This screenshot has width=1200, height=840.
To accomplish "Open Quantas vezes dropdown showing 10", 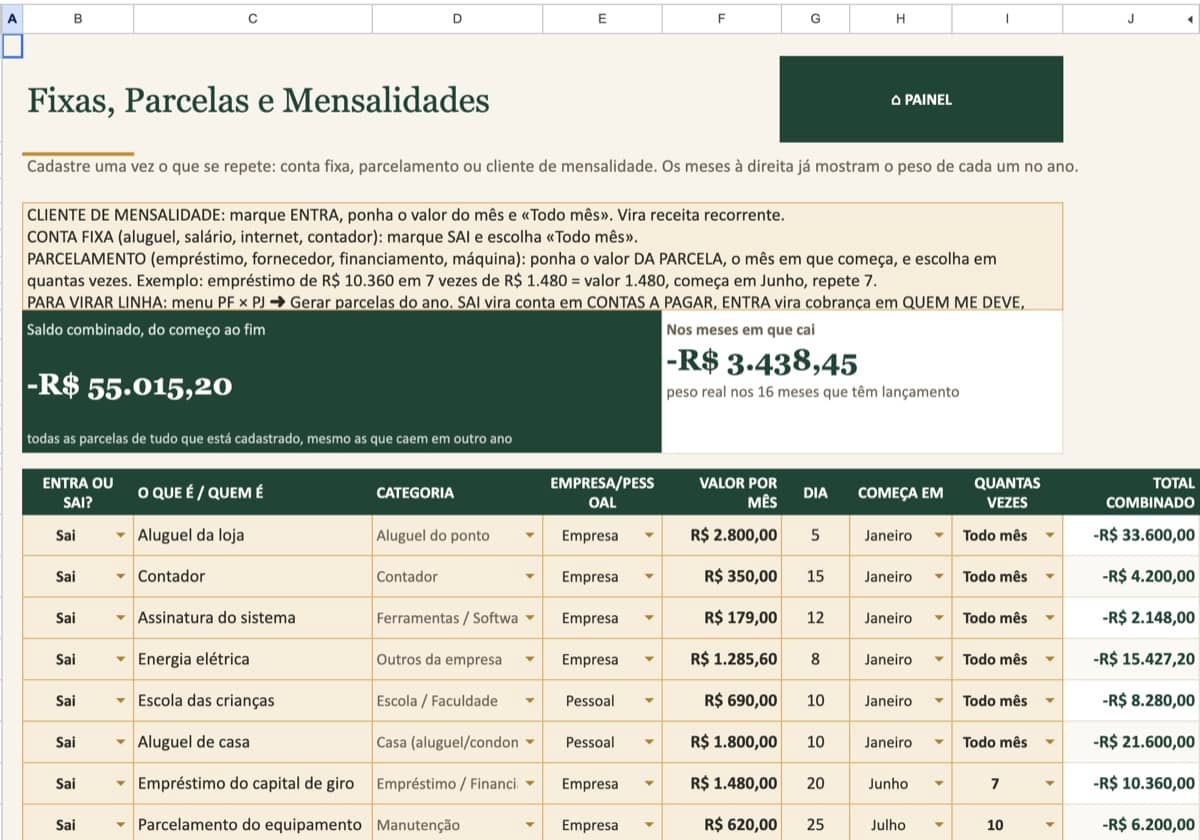I will pos(1049,825).
